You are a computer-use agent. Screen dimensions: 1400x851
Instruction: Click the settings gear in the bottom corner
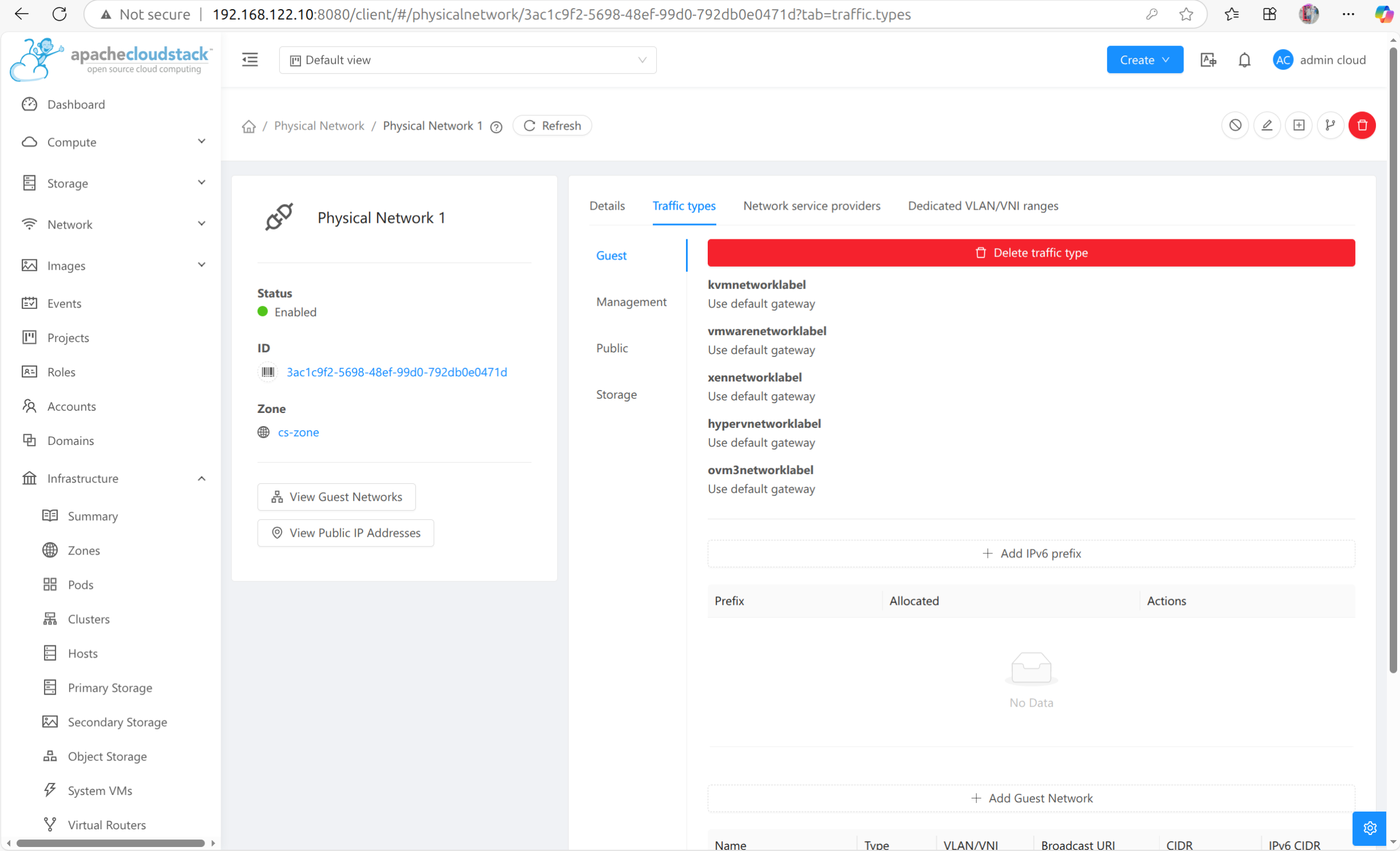point(1370,828)
